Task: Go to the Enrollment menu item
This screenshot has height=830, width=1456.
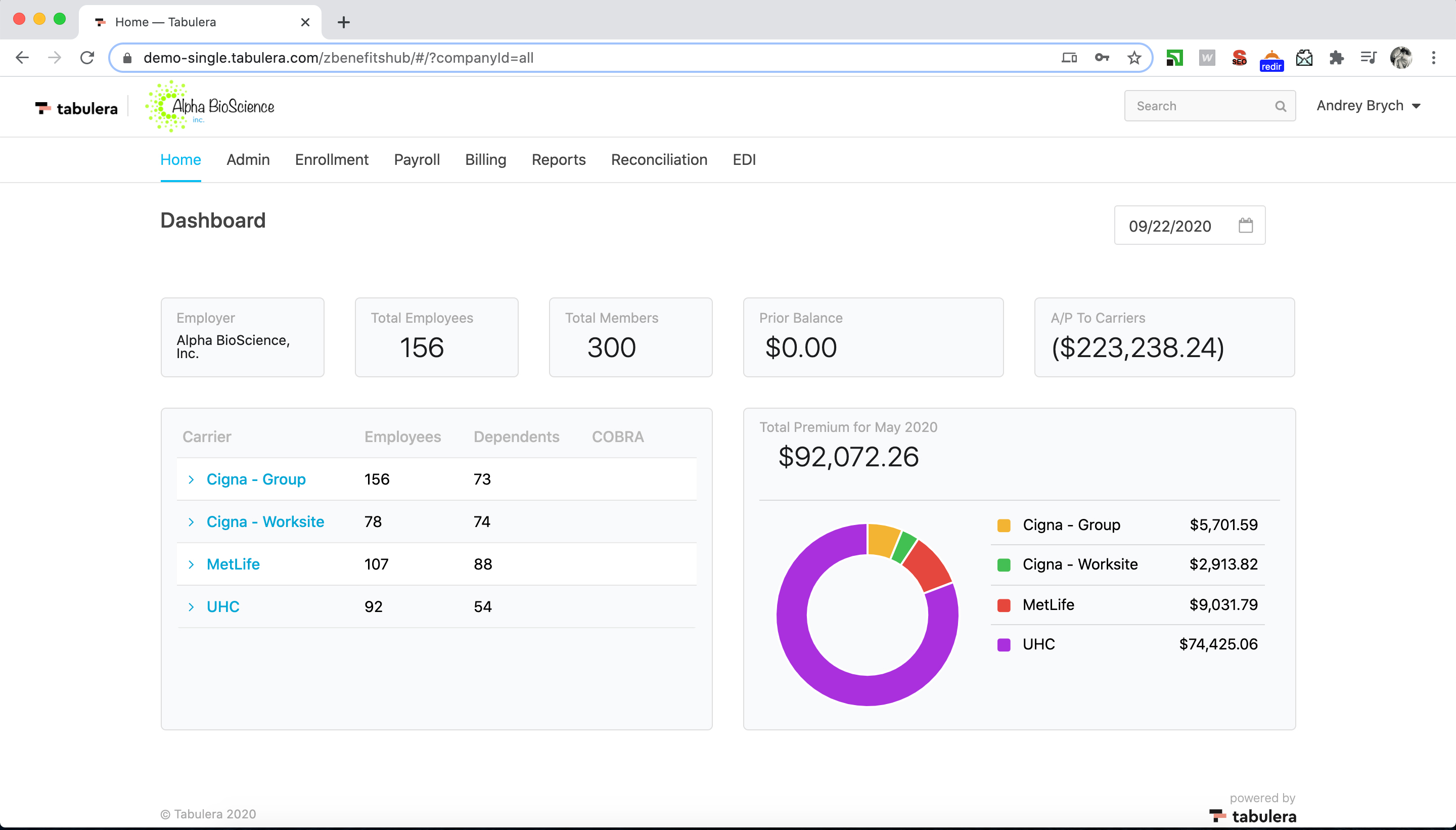Action: click(x=332, y=160)
